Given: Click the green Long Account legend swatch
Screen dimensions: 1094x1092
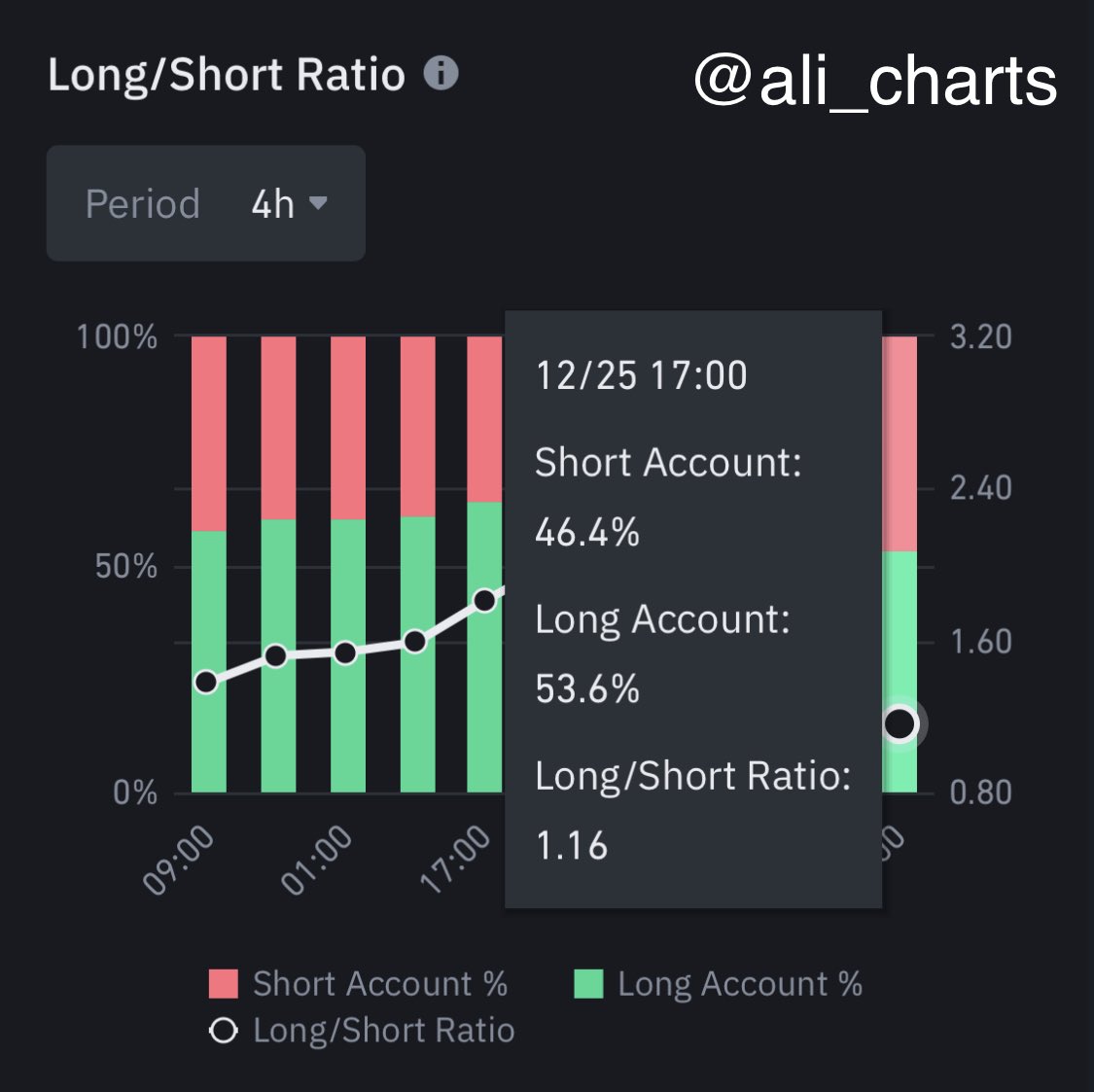Looking at the screenshot, I should (588, 984).
